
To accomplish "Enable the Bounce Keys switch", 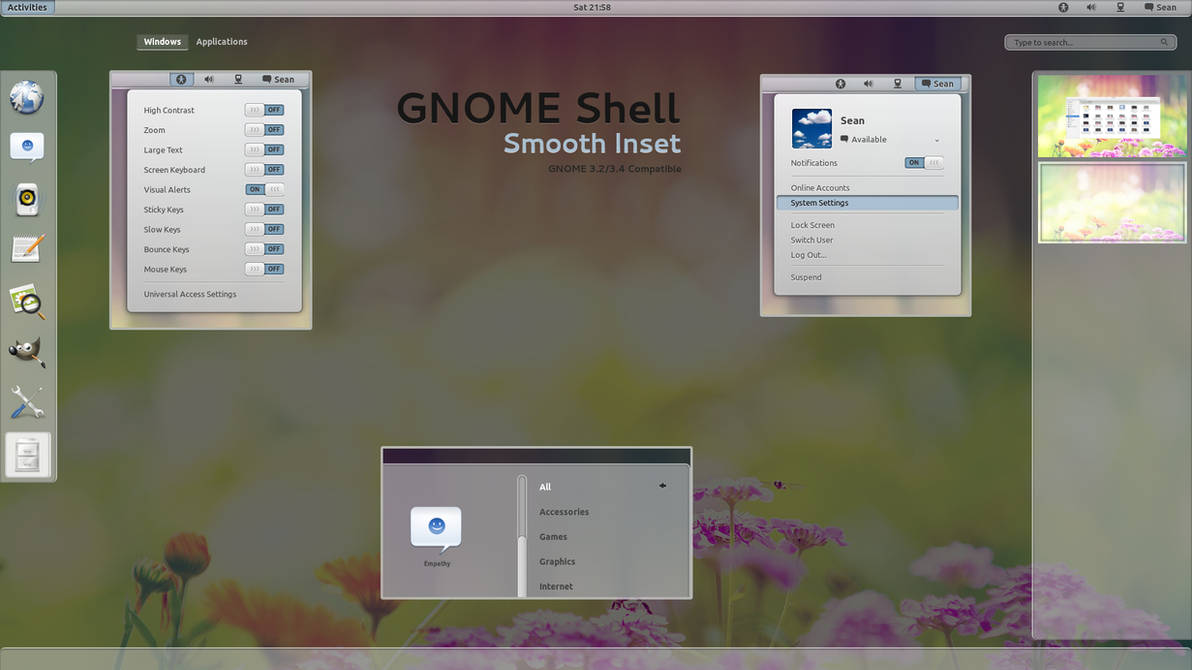I will [x=264, y=249].
